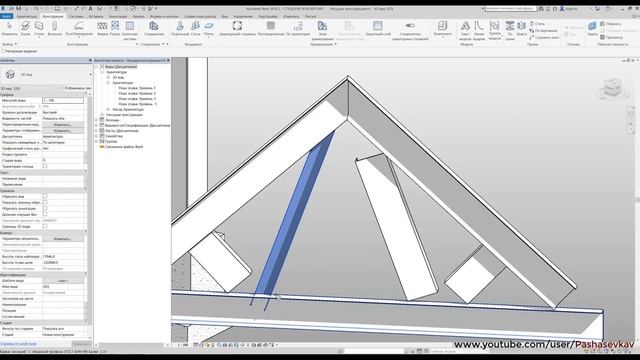Click Edit button for Visibility/Graphics Overrides row
The height and width of the screenshot is (360, 640).
click(63, 124)
